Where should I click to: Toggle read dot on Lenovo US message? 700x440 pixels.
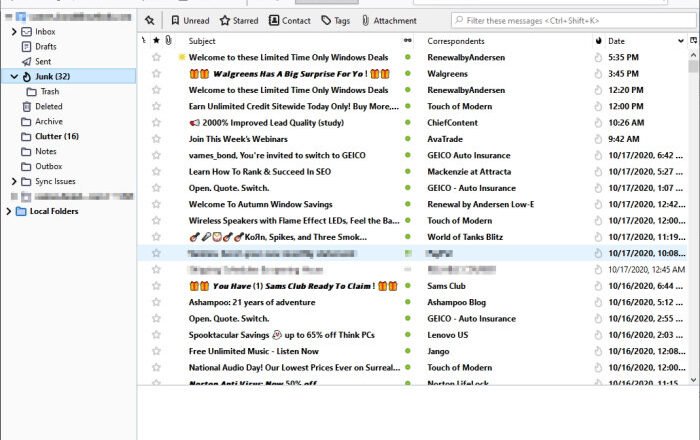pos(408,335)
